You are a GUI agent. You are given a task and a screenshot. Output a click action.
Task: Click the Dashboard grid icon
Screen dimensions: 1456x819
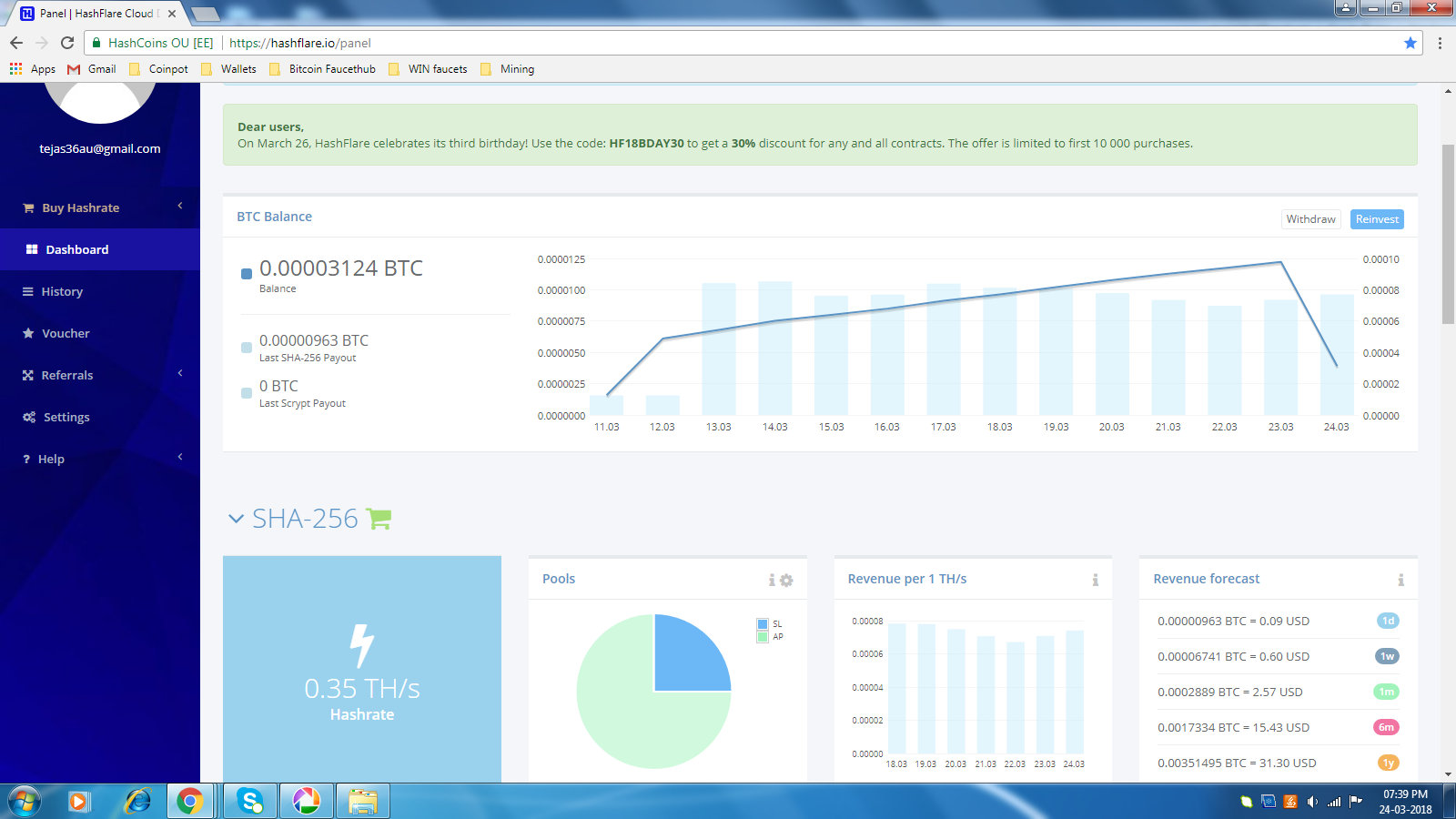coord(32,249)
